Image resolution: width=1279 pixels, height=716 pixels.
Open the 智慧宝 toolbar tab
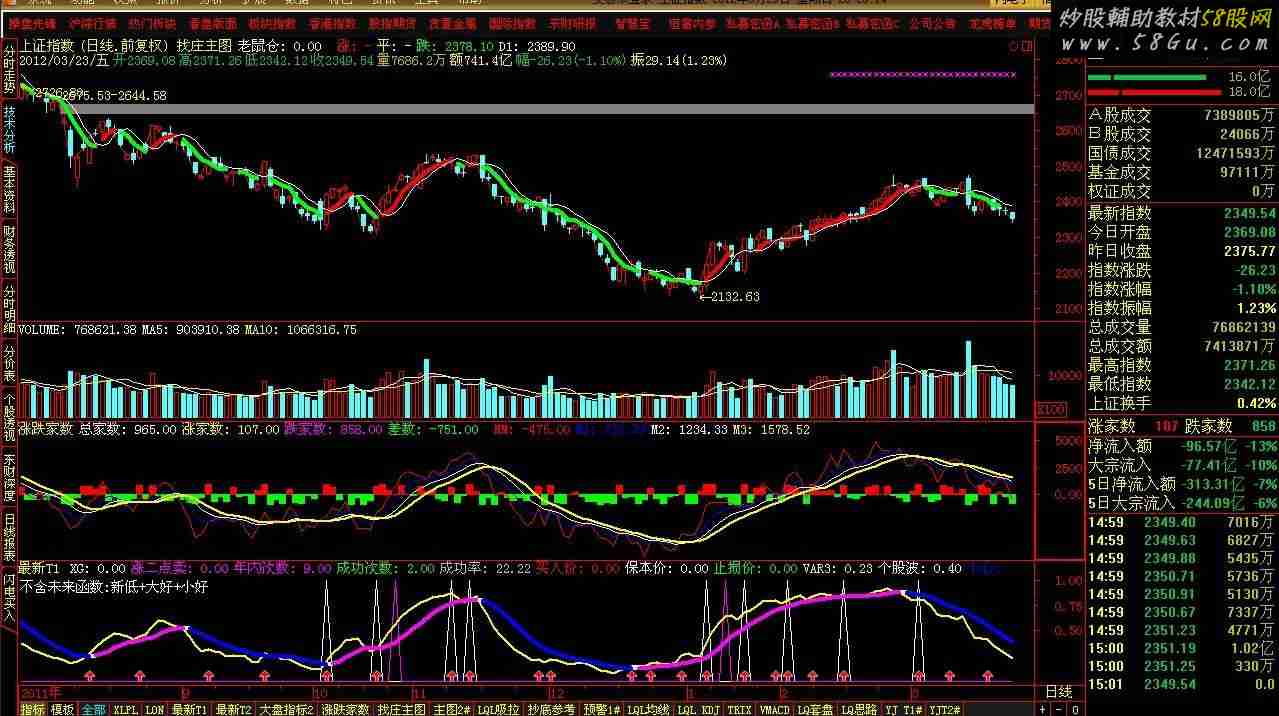[632, 23]
